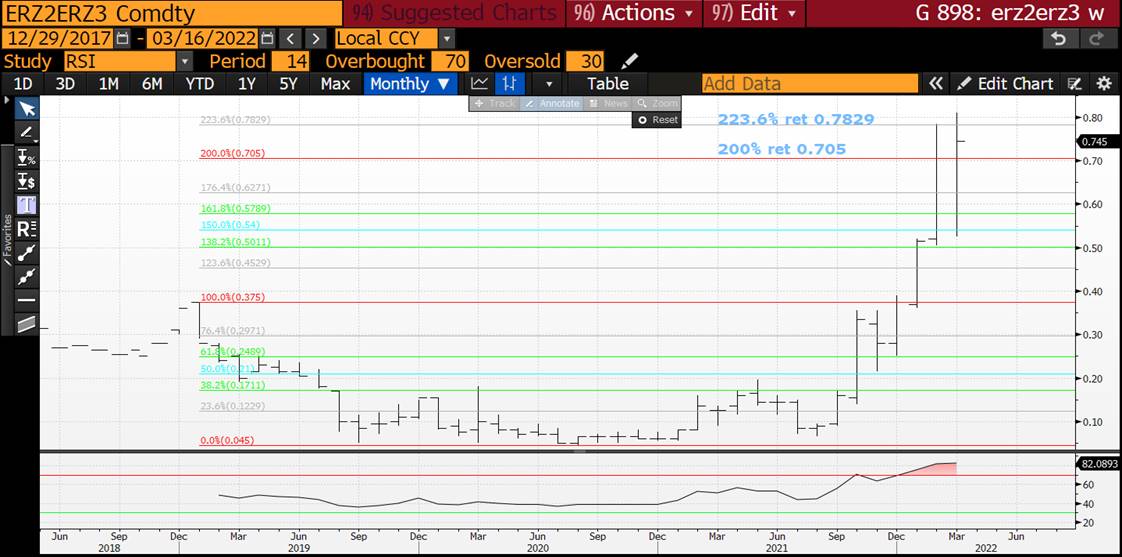The image size is (1122, 557).
Task: Collapse the toolbar double chevron
Action: pyautogui.click(x=935, y=84)
